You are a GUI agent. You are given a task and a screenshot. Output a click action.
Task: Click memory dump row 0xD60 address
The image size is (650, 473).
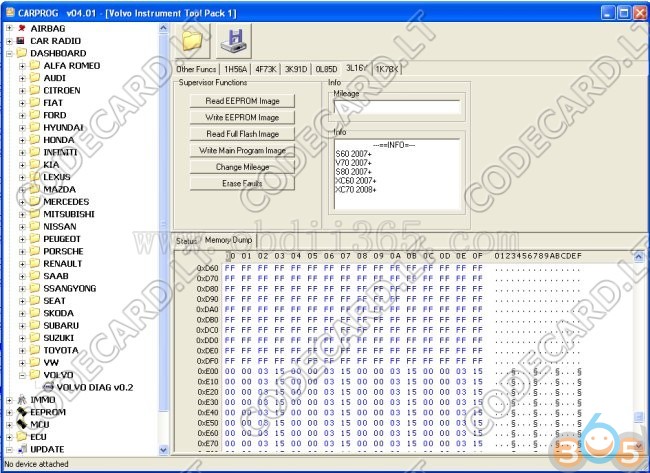(208, 268)
